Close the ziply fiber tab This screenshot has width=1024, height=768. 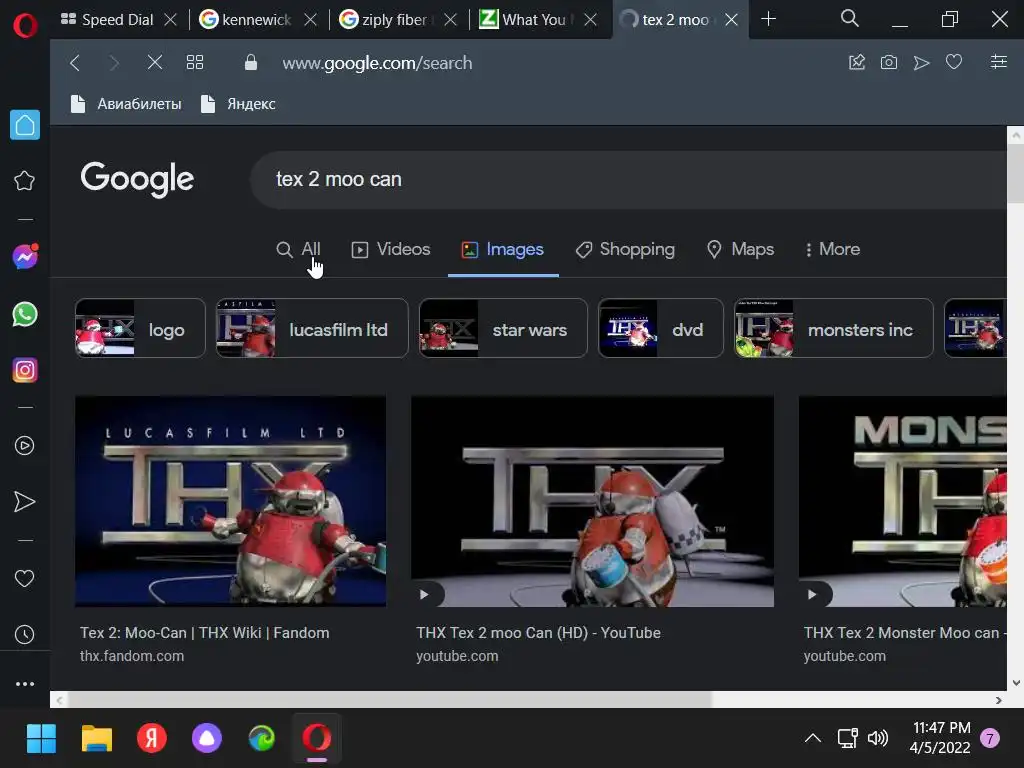click(x=450, y=20)
